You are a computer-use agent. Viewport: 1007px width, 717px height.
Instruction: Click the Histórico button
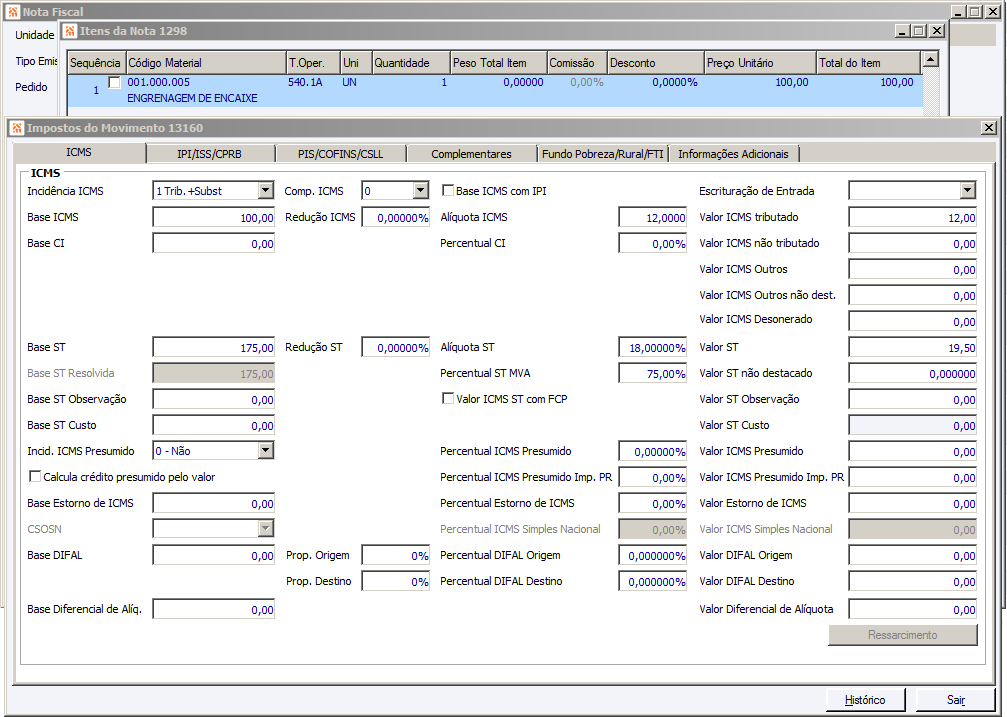pos(865,699)
